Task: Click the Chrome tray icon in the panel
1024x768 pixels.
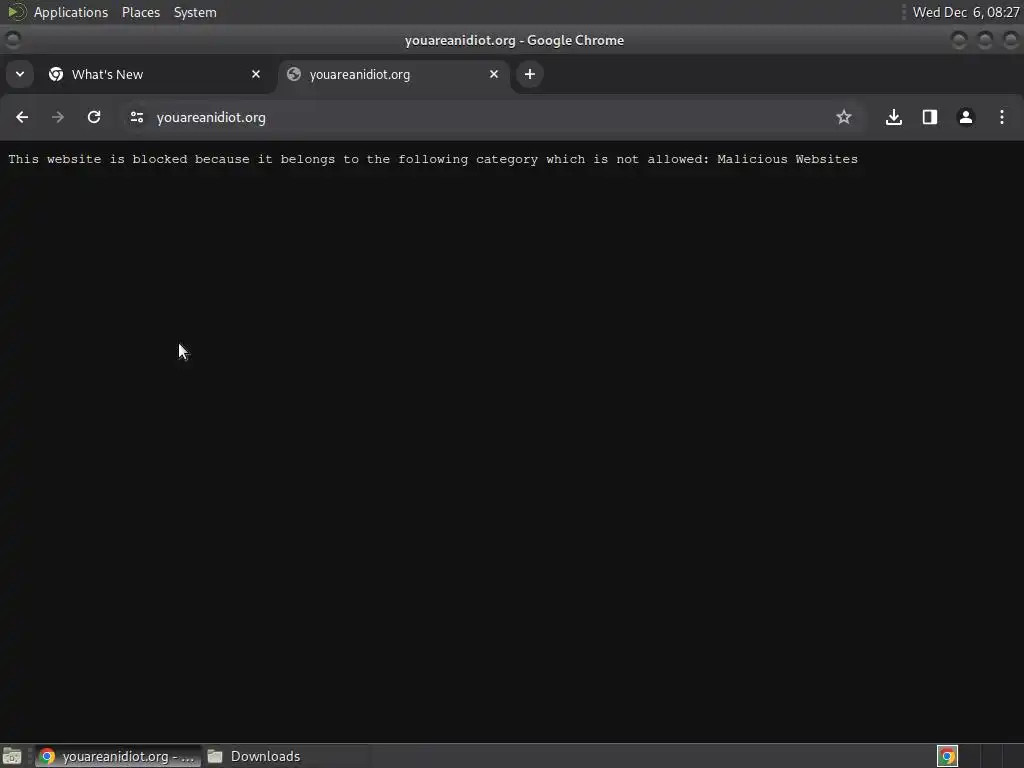Action: [947, 756]
